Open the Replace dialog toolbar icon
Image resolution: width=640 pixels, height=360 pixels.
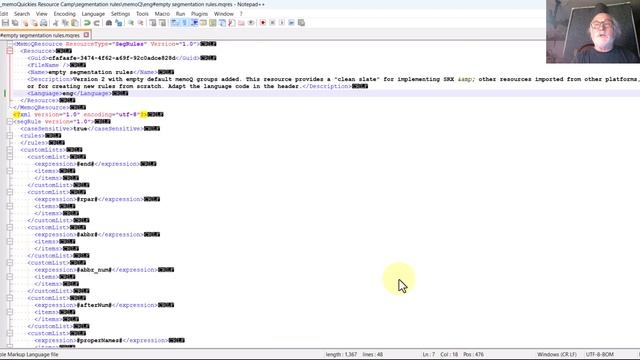[119, 23]
